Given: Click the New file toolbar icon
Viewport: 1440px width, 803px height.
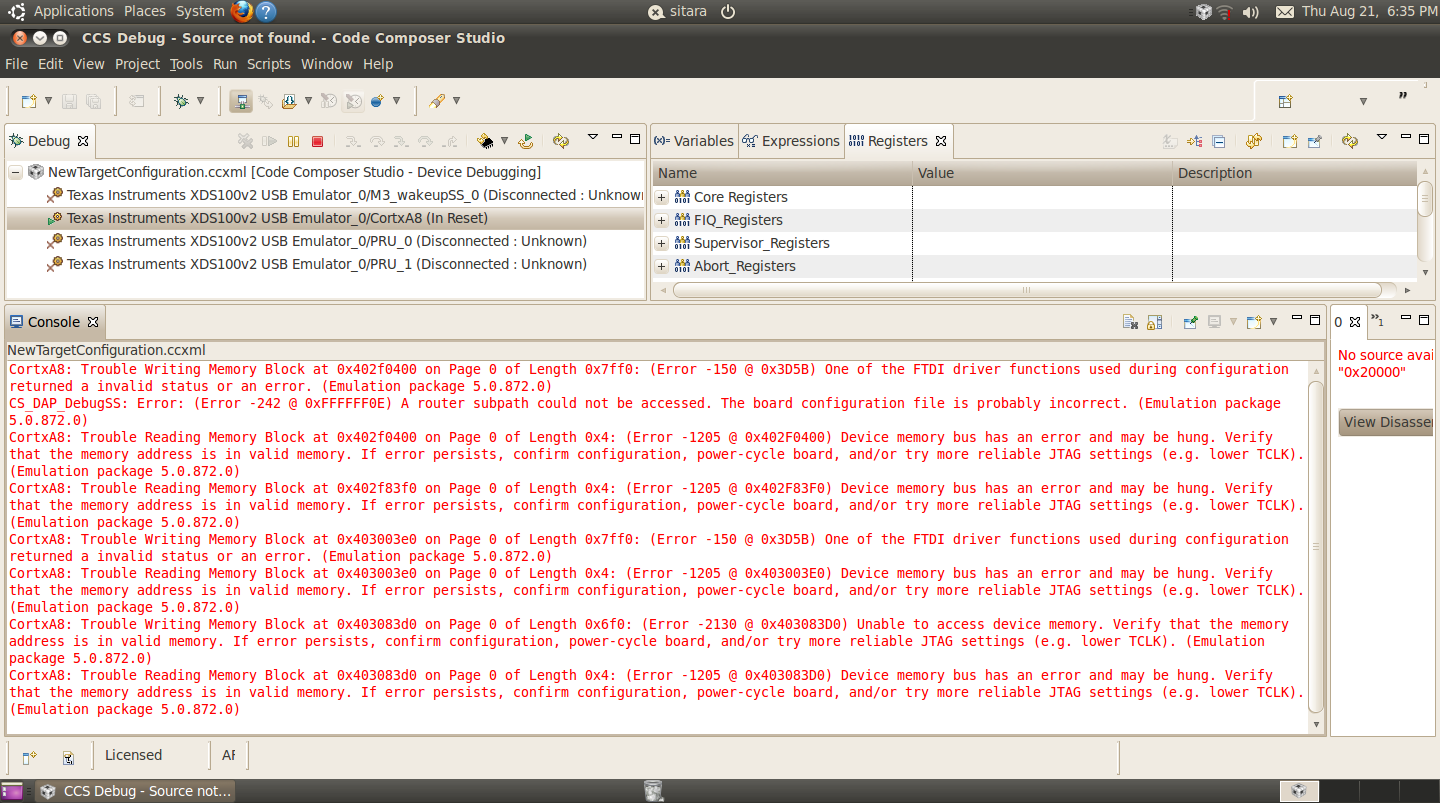Looking at the screenshot, I should 29,101.
